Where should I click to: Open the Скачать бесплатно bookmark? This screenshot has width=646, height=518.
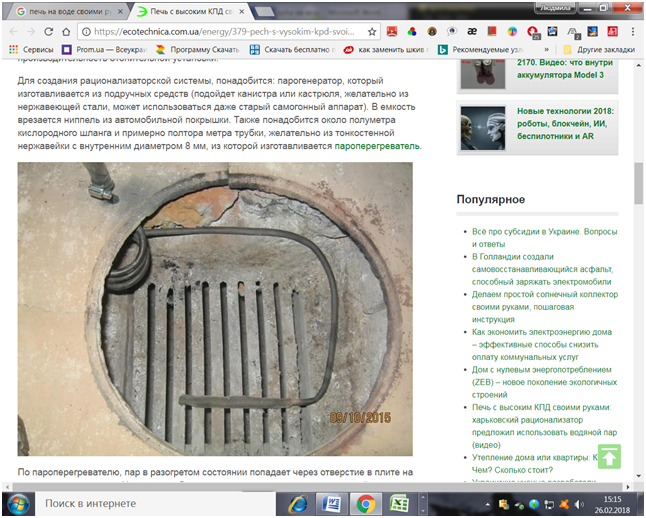293,50
